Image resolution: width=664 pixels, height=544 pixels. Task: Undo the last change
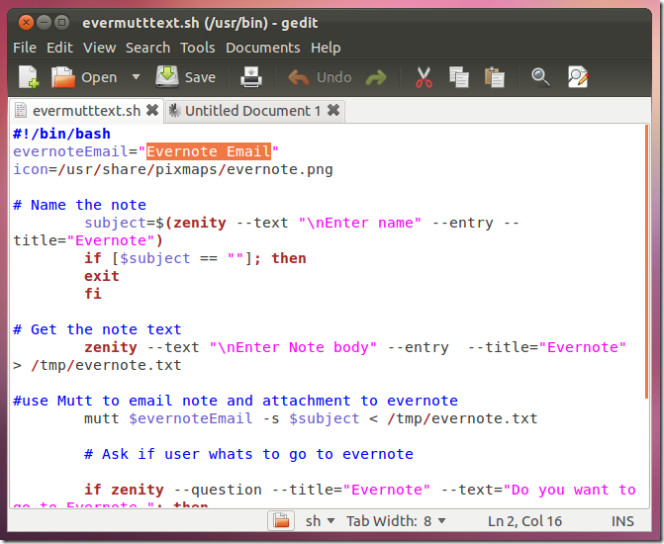pyautogui.click(x=320, y=77)
